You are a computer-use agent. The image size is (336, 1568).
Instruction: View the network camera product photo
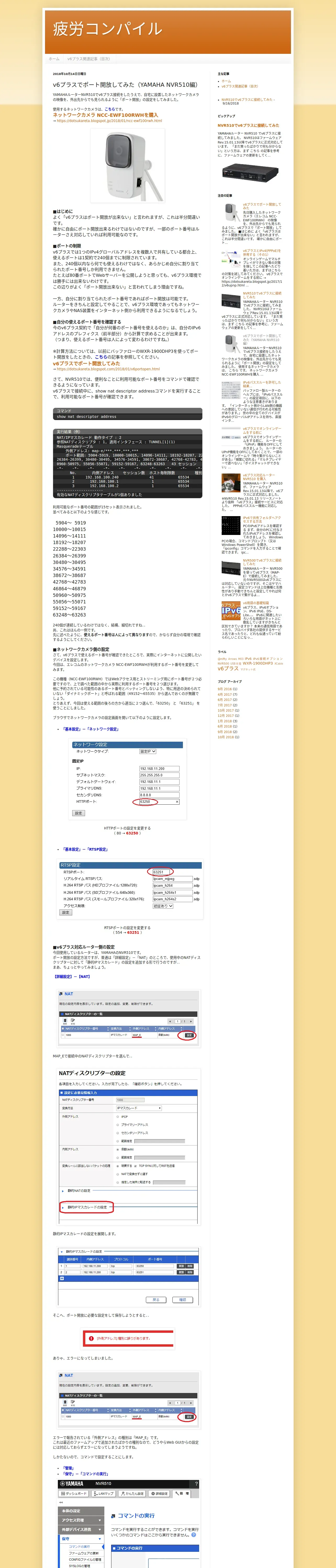[x=127, y=166]
